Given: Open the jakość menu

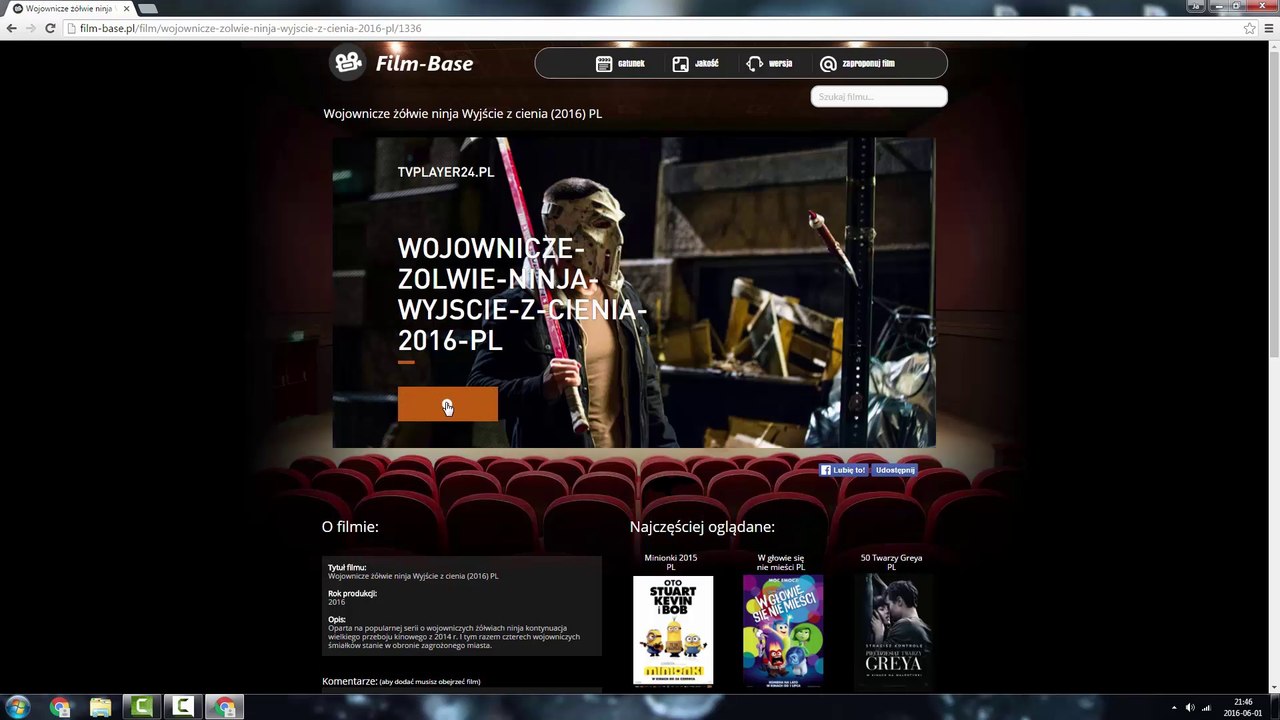Looking at the screenshot, I should [695, 63].
